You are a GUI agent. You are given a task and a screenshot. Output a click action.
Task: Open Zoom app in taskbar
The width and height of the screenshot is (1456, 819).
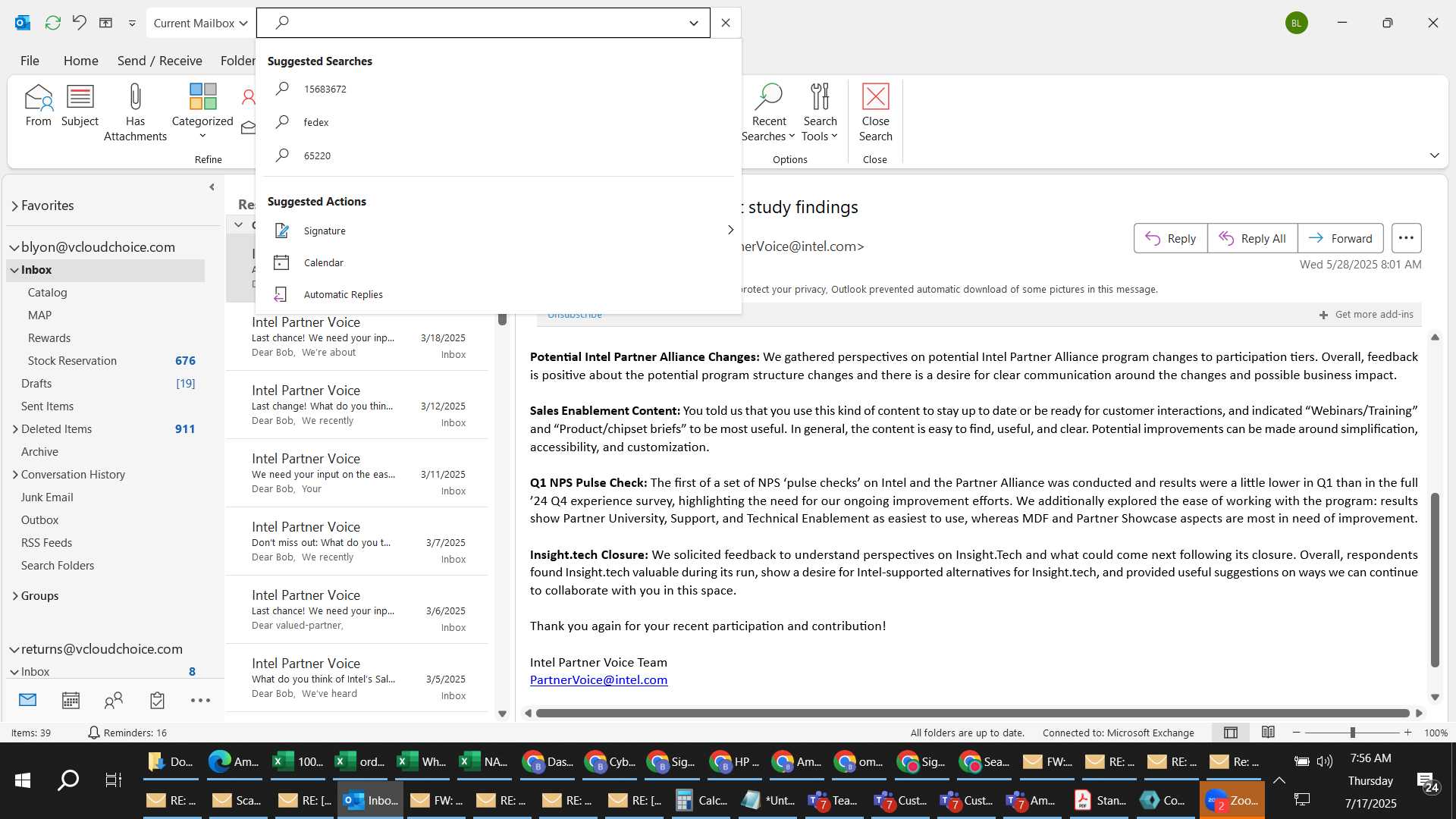(x=1232, y=800)
